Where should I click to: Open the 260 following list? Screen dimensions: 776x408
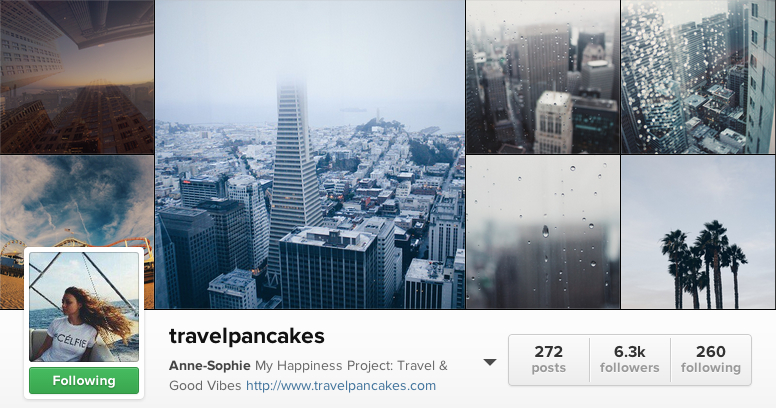pos(711,359)
